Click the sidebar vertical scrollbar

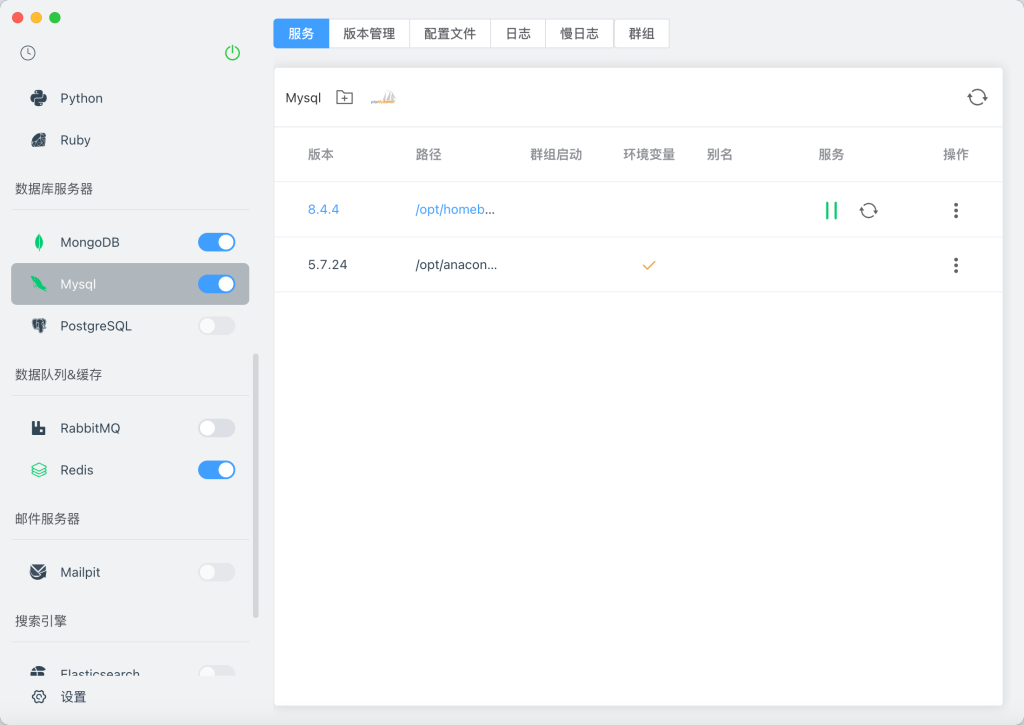click(255, 485)
